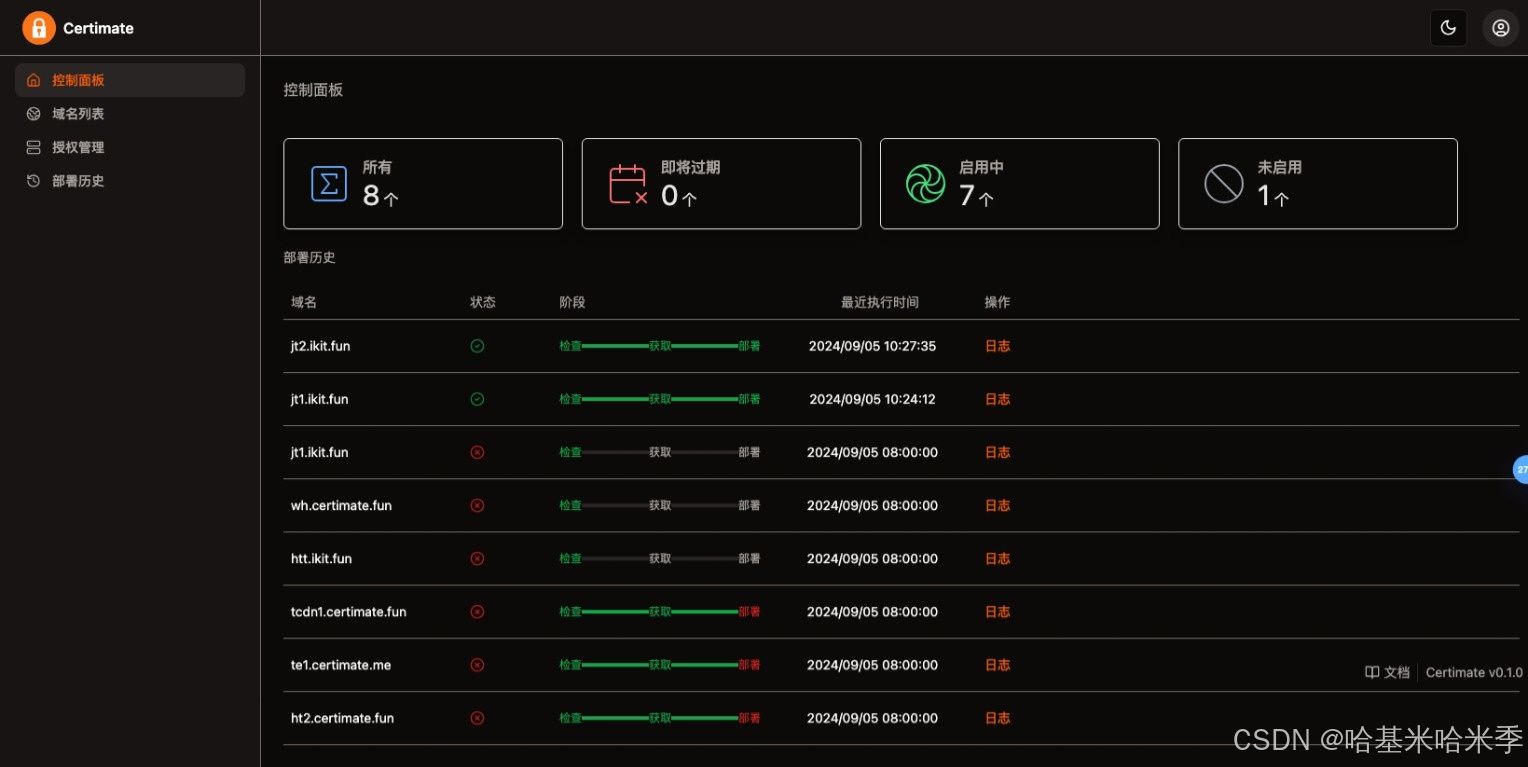Click the server icon beside 授权管理

[x=33, y=147]
